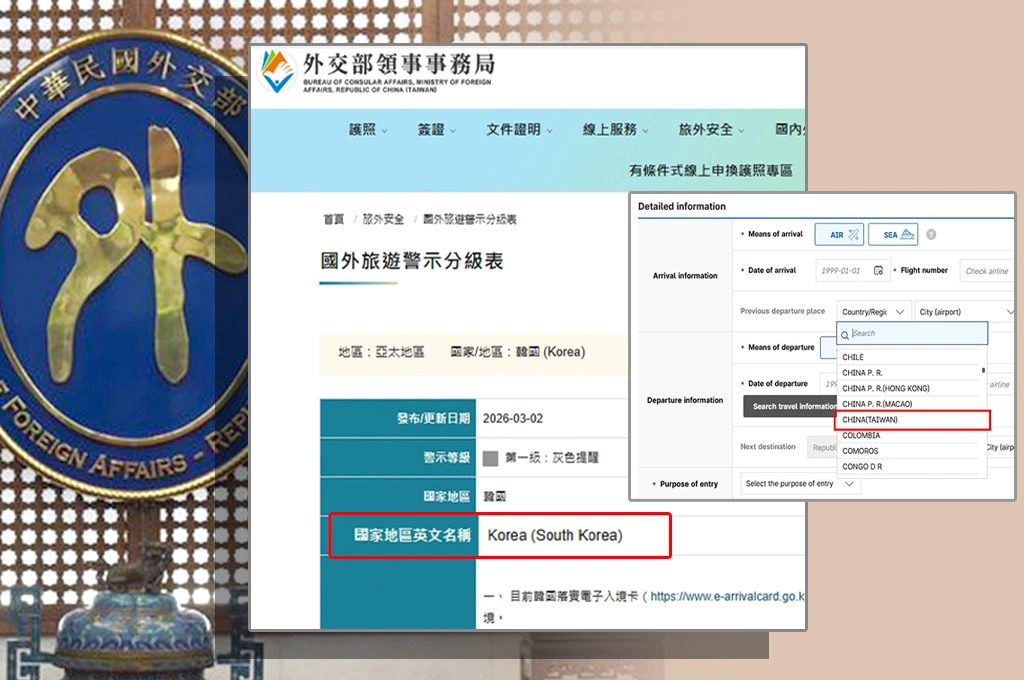Click the Search input inside the country dropdown
The width and height of the screenshot is (1024, 680).
click(x=910, y=333)
